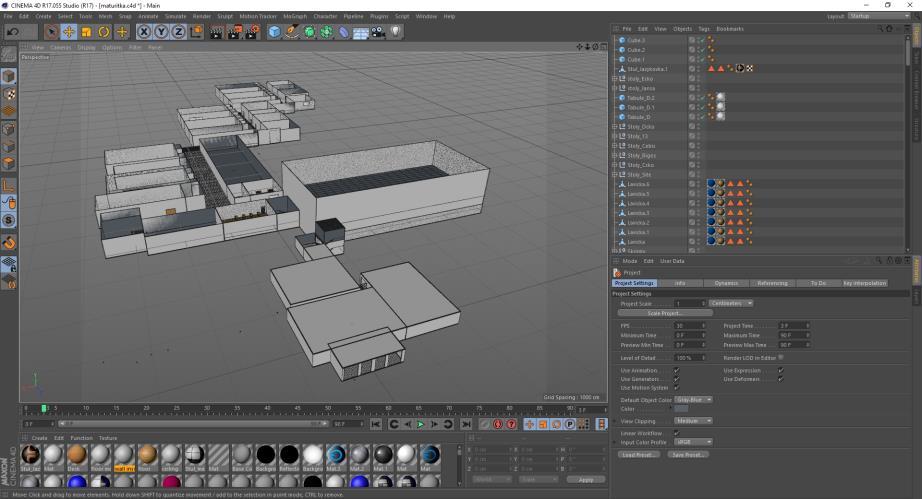Enable Render LOD in Editor checkbox
Viewport: 922px width, 499px height.
[x=781, y=357]
